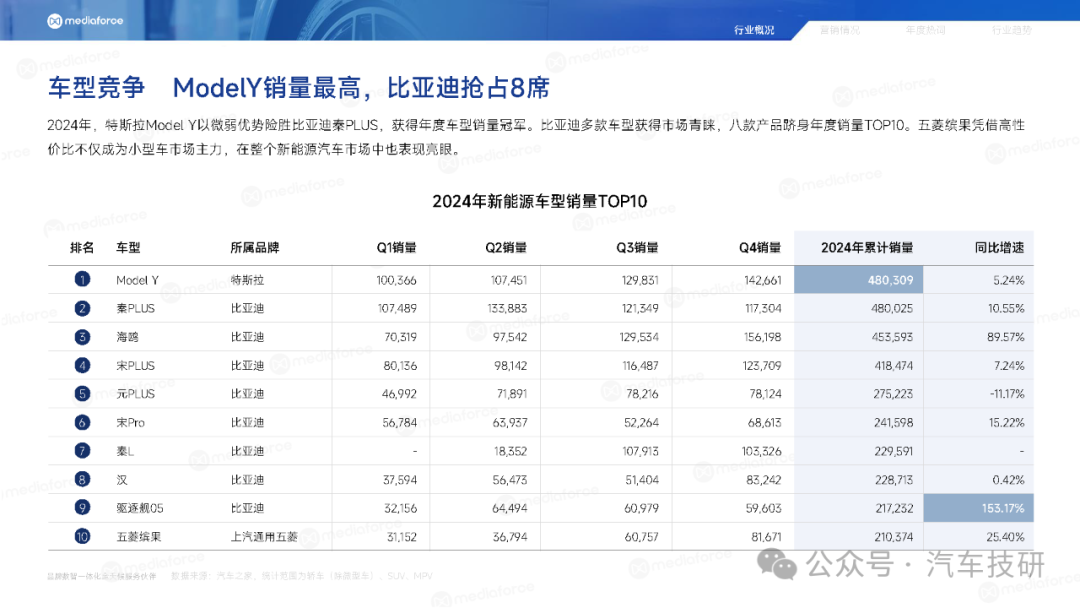Click rank 10 badge beside 五菱缤果

(82, 536)
